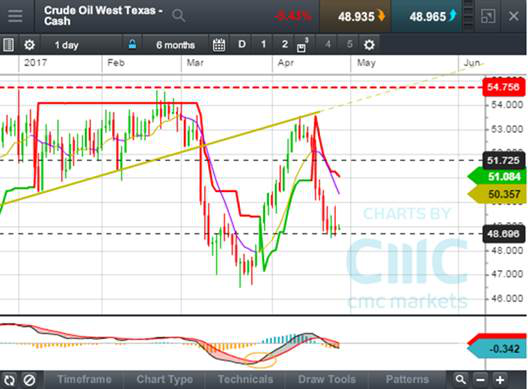Clear drawings with the cancel circle icon
The width and height of the screenshot is (529, 389).
coord(29,380)
